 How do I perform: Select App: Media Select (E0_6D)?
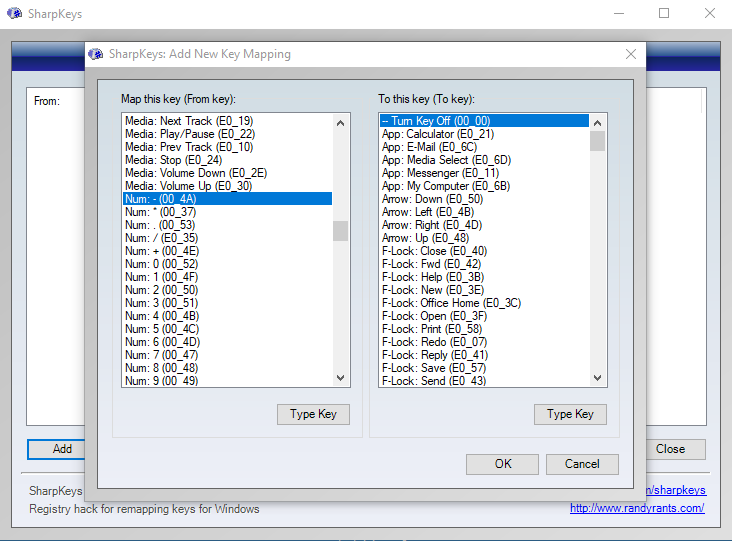click(x=485, y=160)
